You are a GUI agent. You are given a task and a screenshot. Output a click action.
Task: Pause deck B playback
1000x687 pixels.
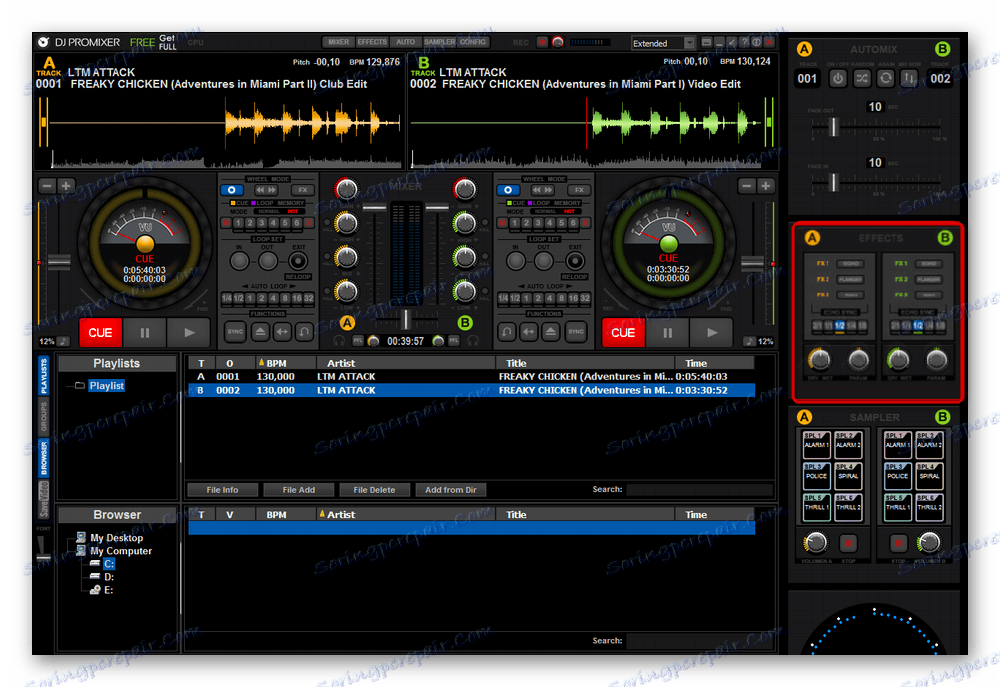667,332
